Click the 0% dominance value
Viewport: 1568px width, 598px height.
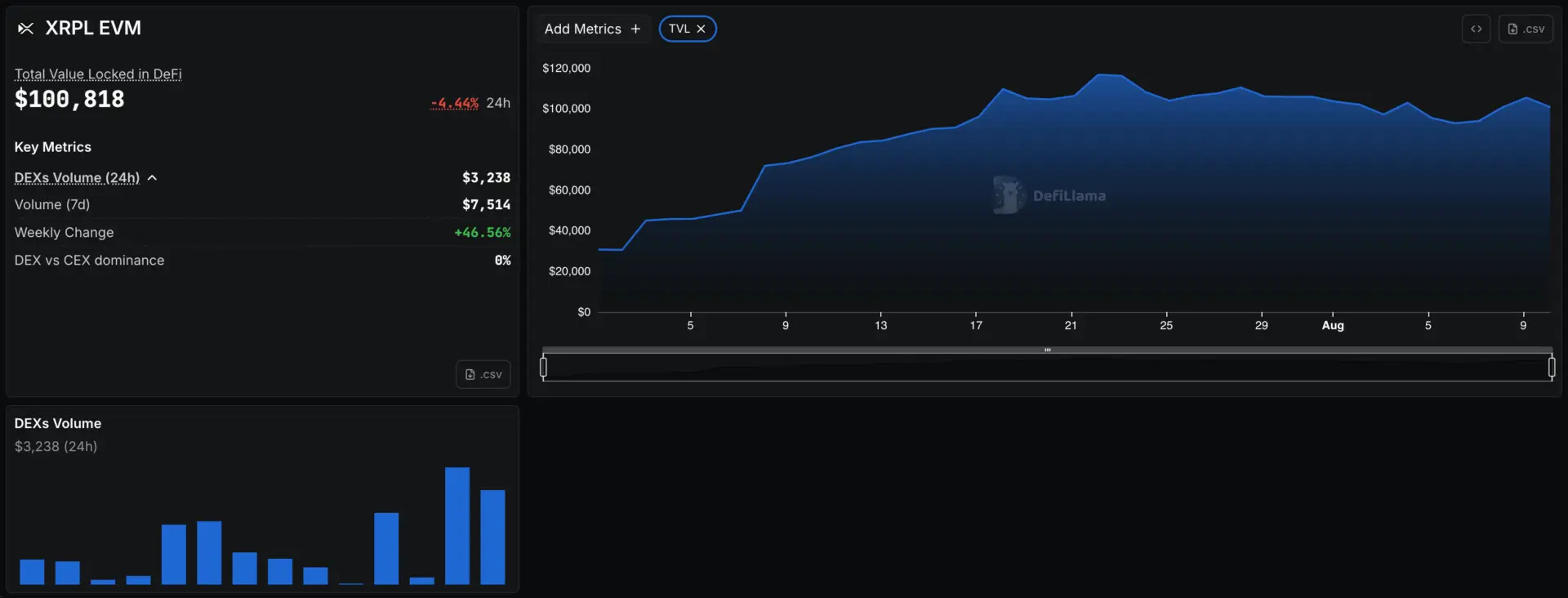click(502, 260)
